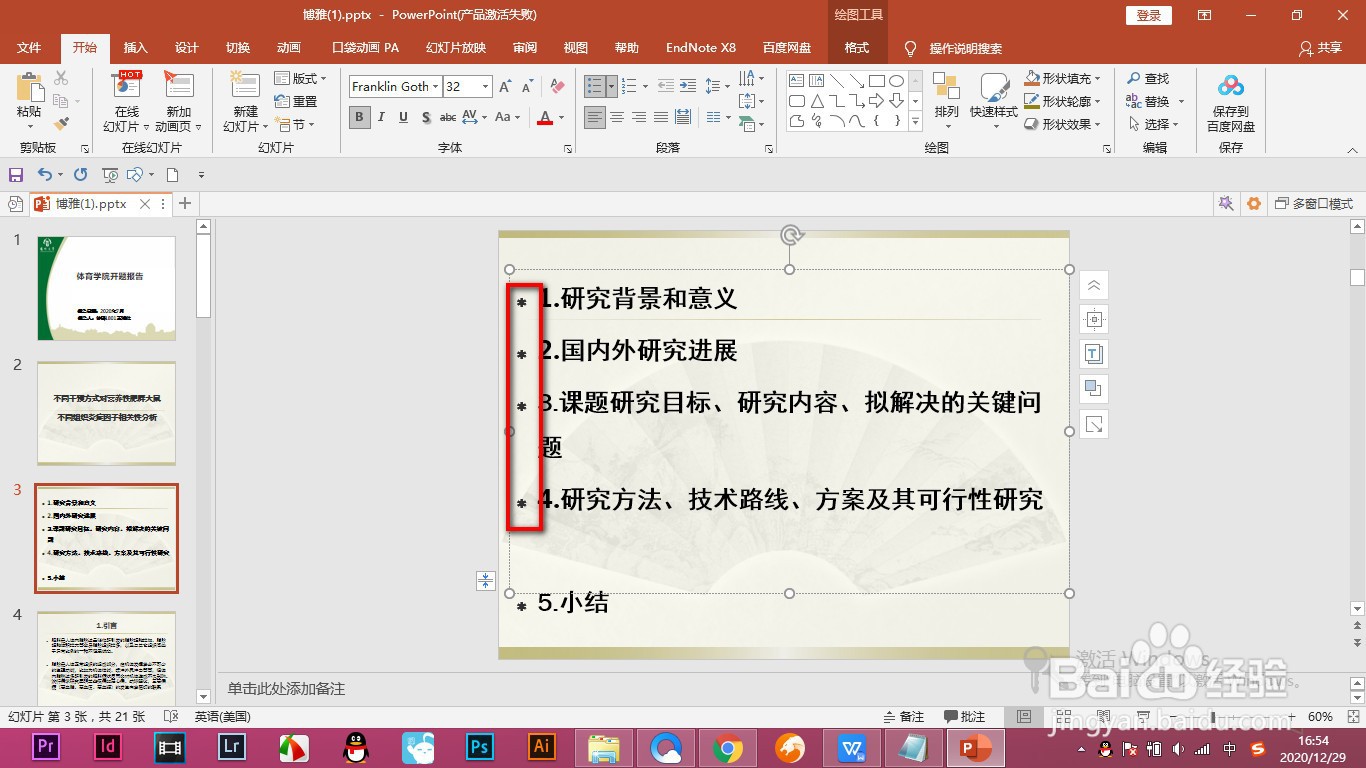
Task: Toggle italic formatting
Action: (x=379, y=117)
